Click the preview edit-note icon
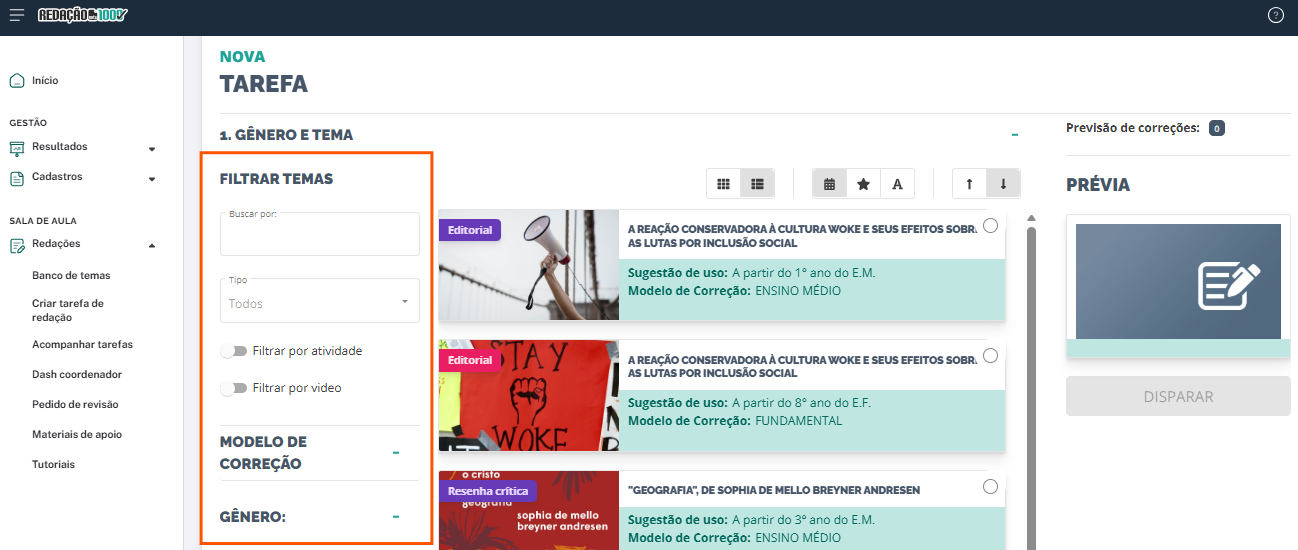Viewport: 1298px width, 550px height. pos(1228,284)
